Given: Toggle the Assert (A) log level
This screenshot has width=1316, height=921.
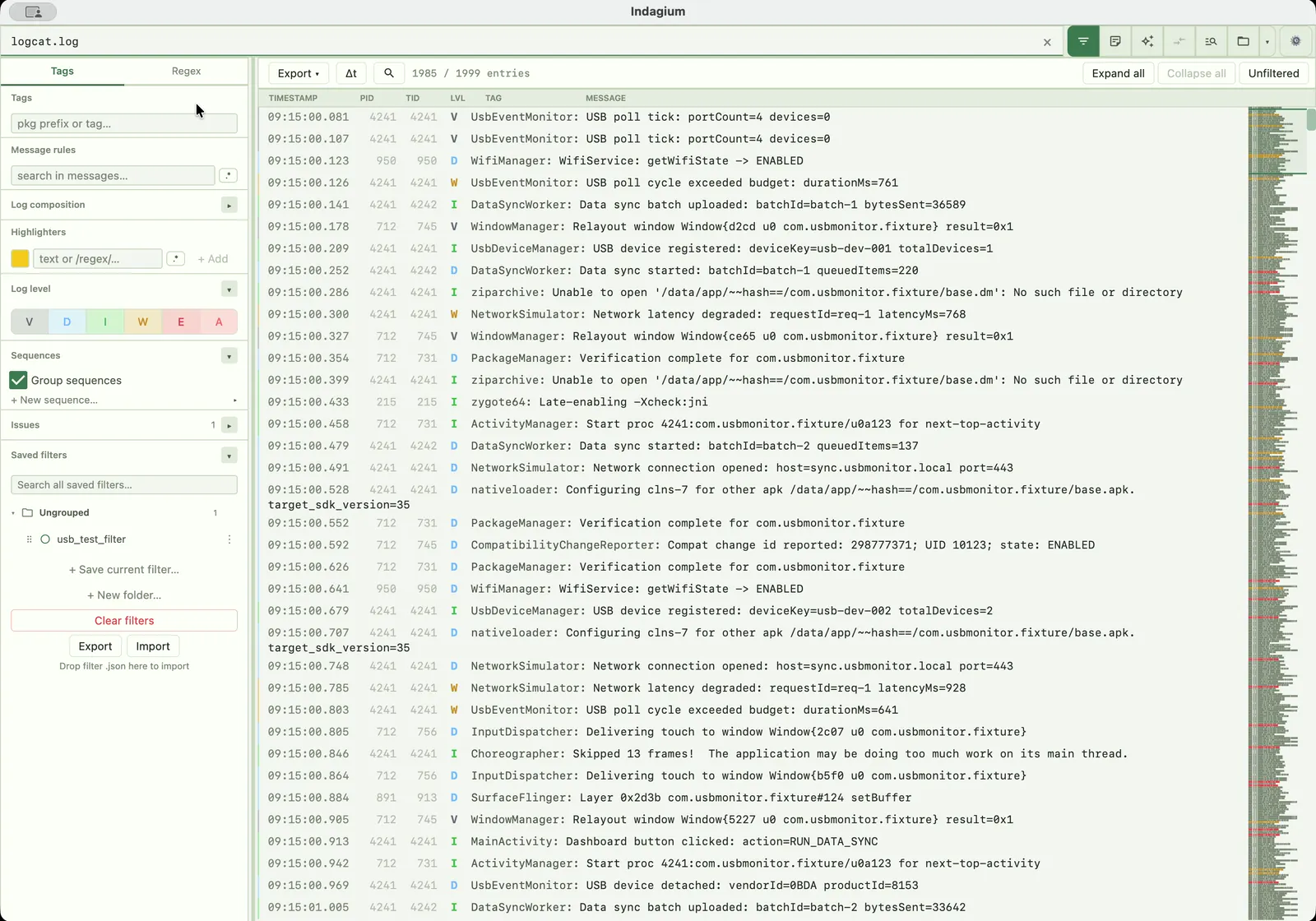Looking at the screenshot, I should point(219,322).
